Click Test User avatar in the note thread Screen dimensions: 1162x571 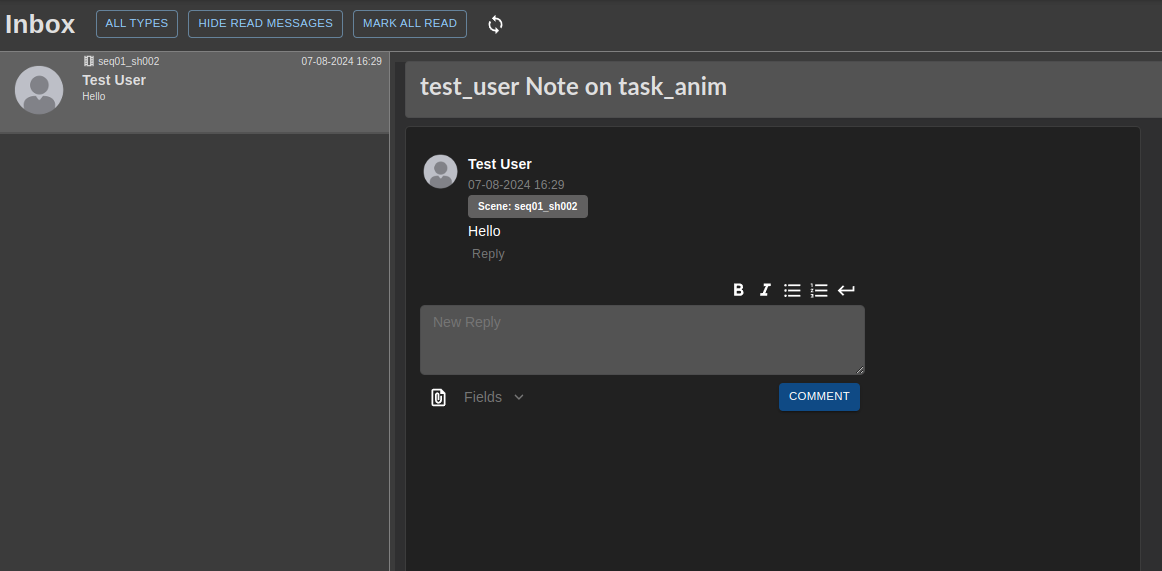click(x=441, y=172)
